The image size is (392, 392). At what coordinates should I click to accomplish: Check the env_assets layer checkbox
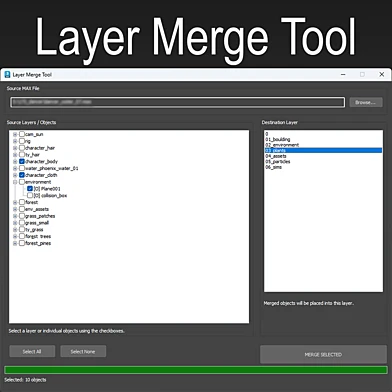(x=22, y=209)
